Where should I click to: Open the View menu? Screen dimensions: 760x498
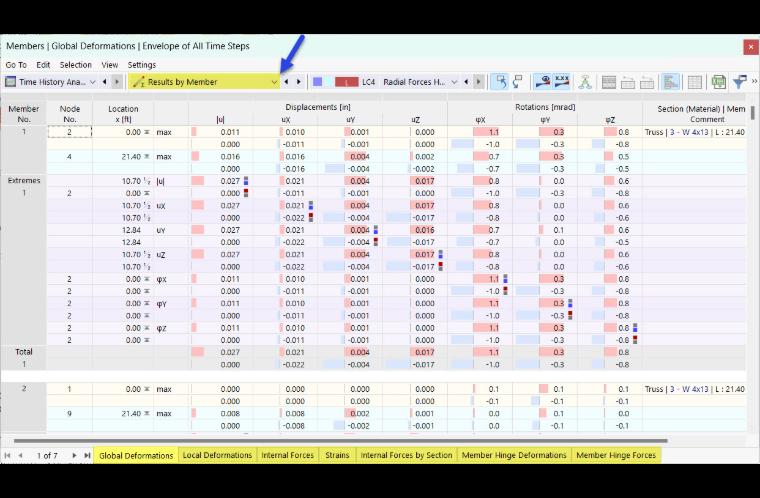[110, 64]
